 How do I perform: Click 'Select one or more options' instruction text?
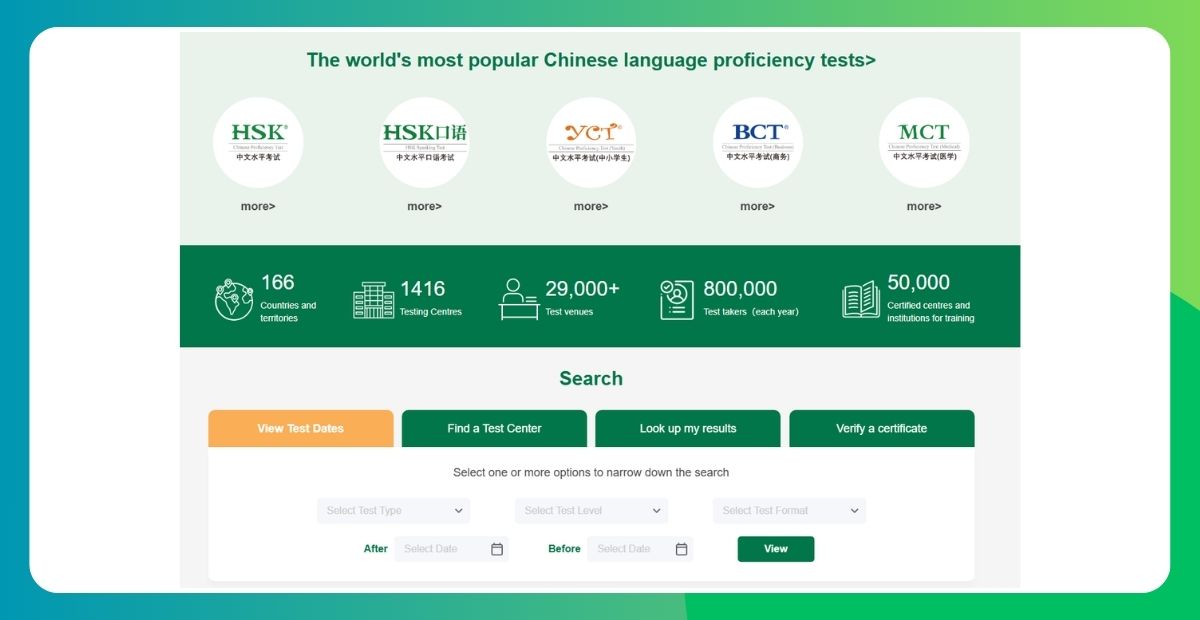(591, 473)
